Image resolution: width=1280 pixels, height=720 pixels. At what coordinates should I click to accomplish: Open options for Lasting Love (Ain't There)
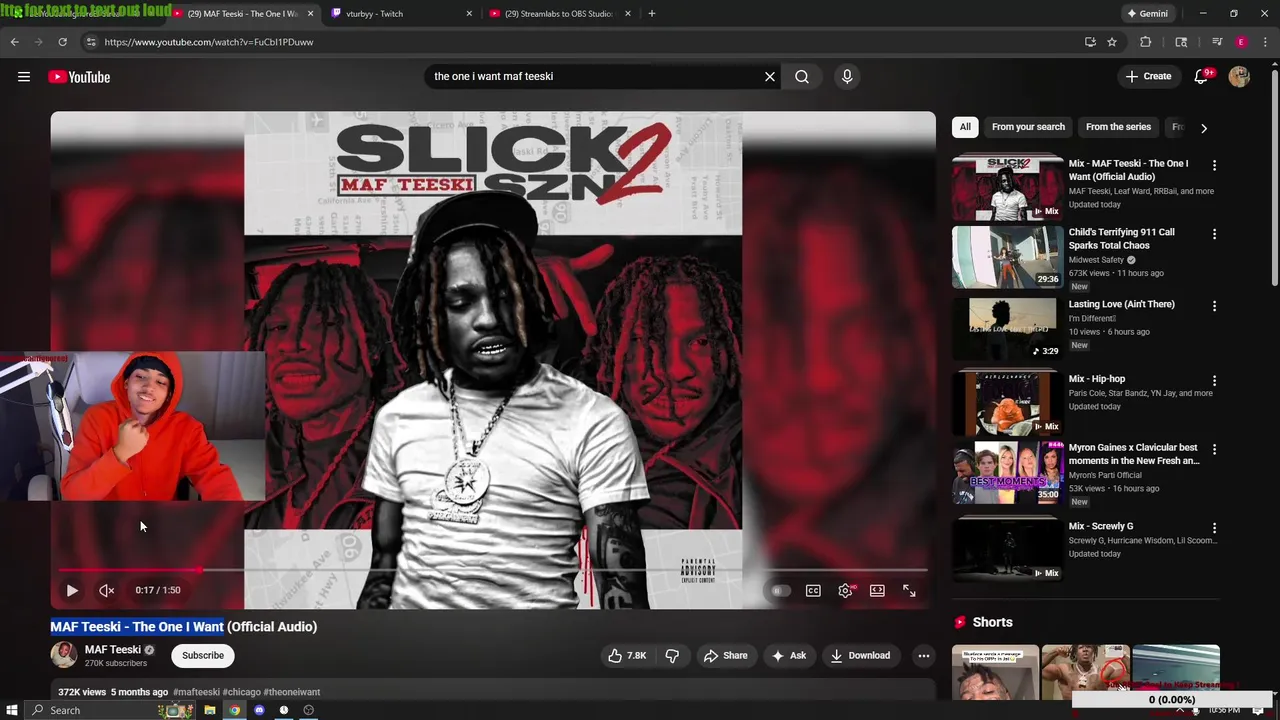point(1214,306)
